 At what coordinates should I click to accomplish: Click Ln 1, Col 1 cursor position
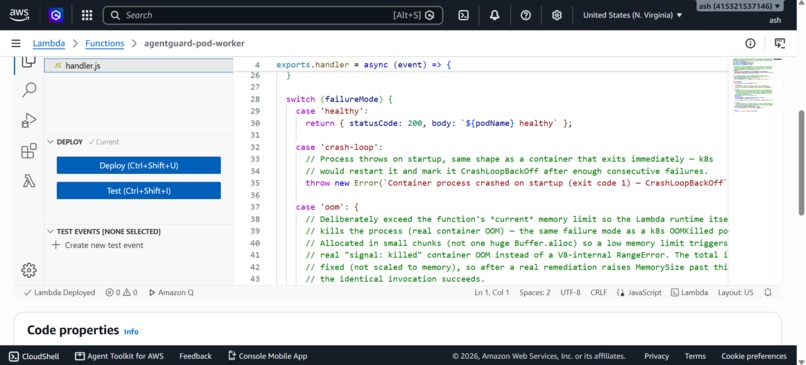pyautogui.click(x=492, y=293)
